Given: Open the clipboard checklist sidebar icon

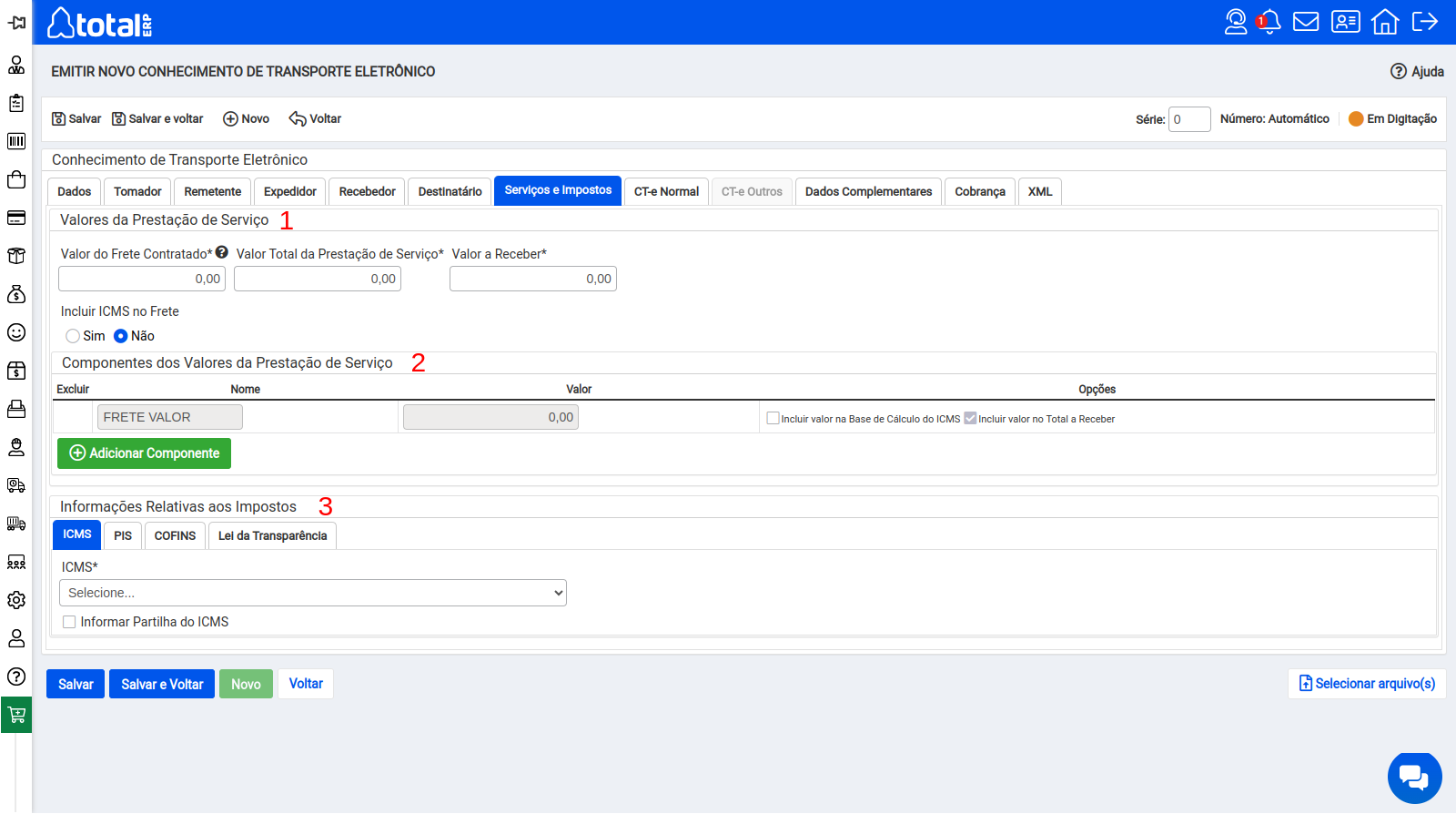Looking at the screenshot, I should click(16, 103).
